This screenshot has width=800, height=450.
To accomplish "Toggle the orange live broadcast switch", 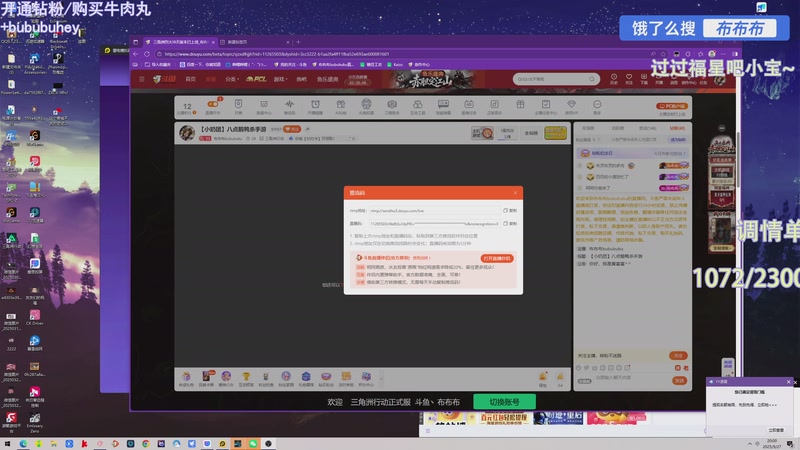I will 213,104.
